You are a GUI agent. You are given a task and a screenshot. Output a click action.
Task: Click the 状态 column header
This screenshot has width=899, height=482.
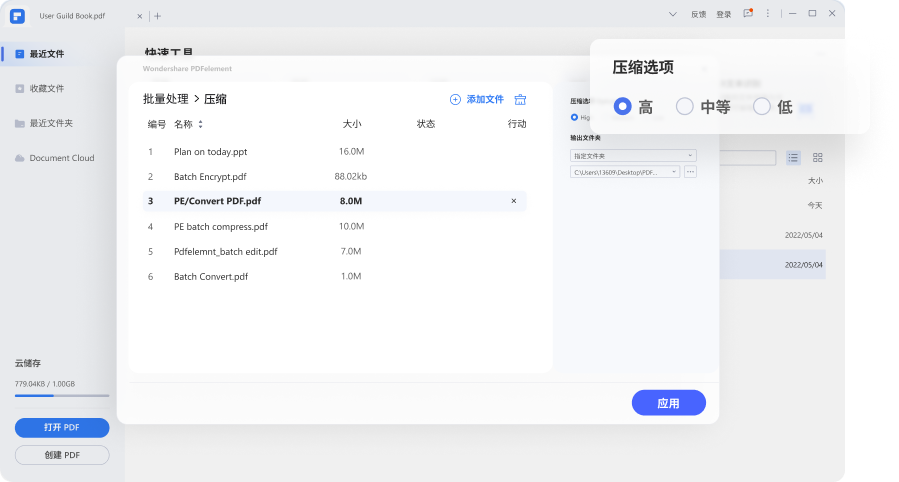coord(425,124)
